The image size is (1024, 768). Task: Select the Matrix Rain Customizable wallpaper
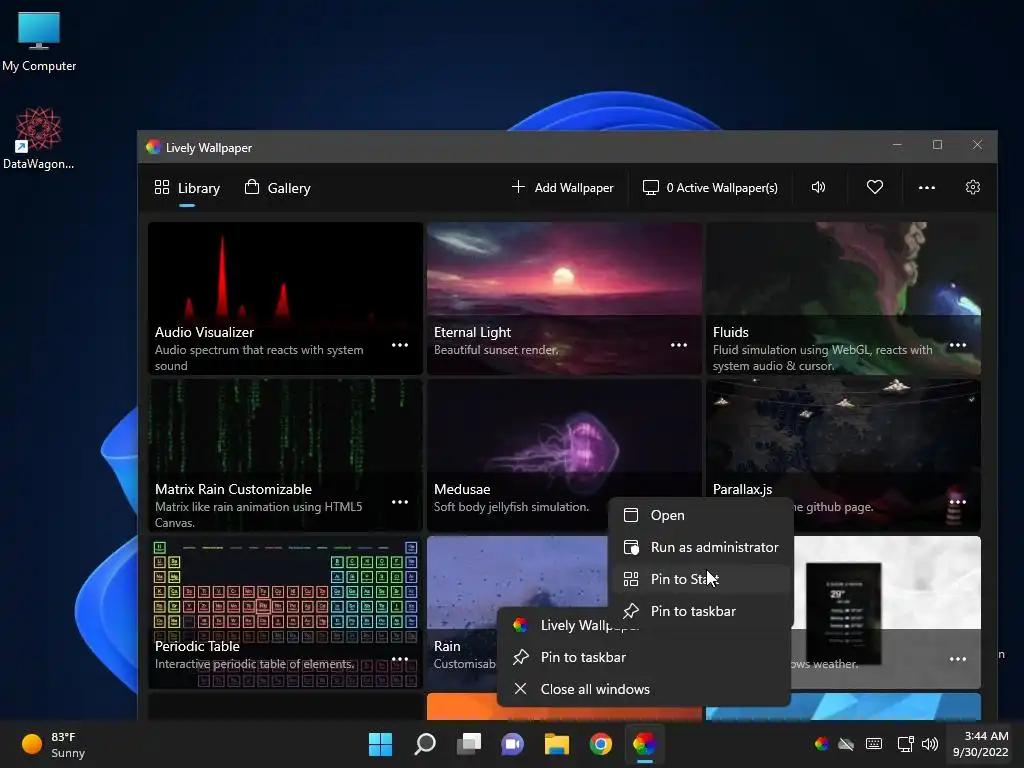point(285,455)
